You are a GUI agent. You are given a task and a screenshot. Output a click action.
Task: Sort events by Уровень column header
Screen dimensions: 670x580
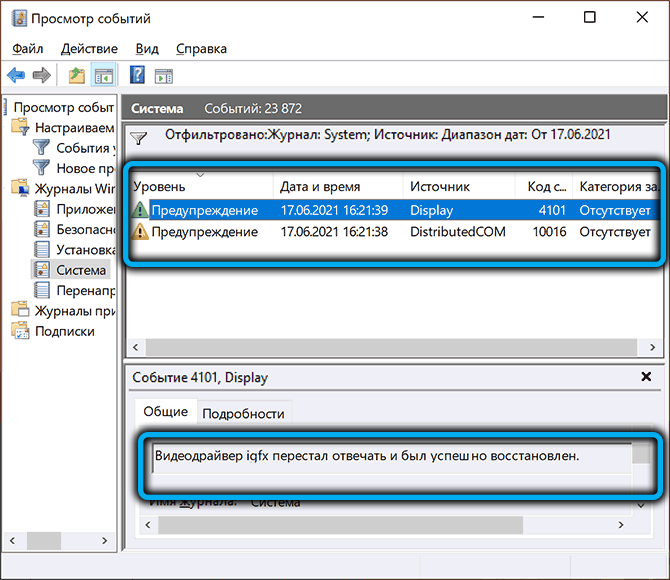(x=200, y=186)
